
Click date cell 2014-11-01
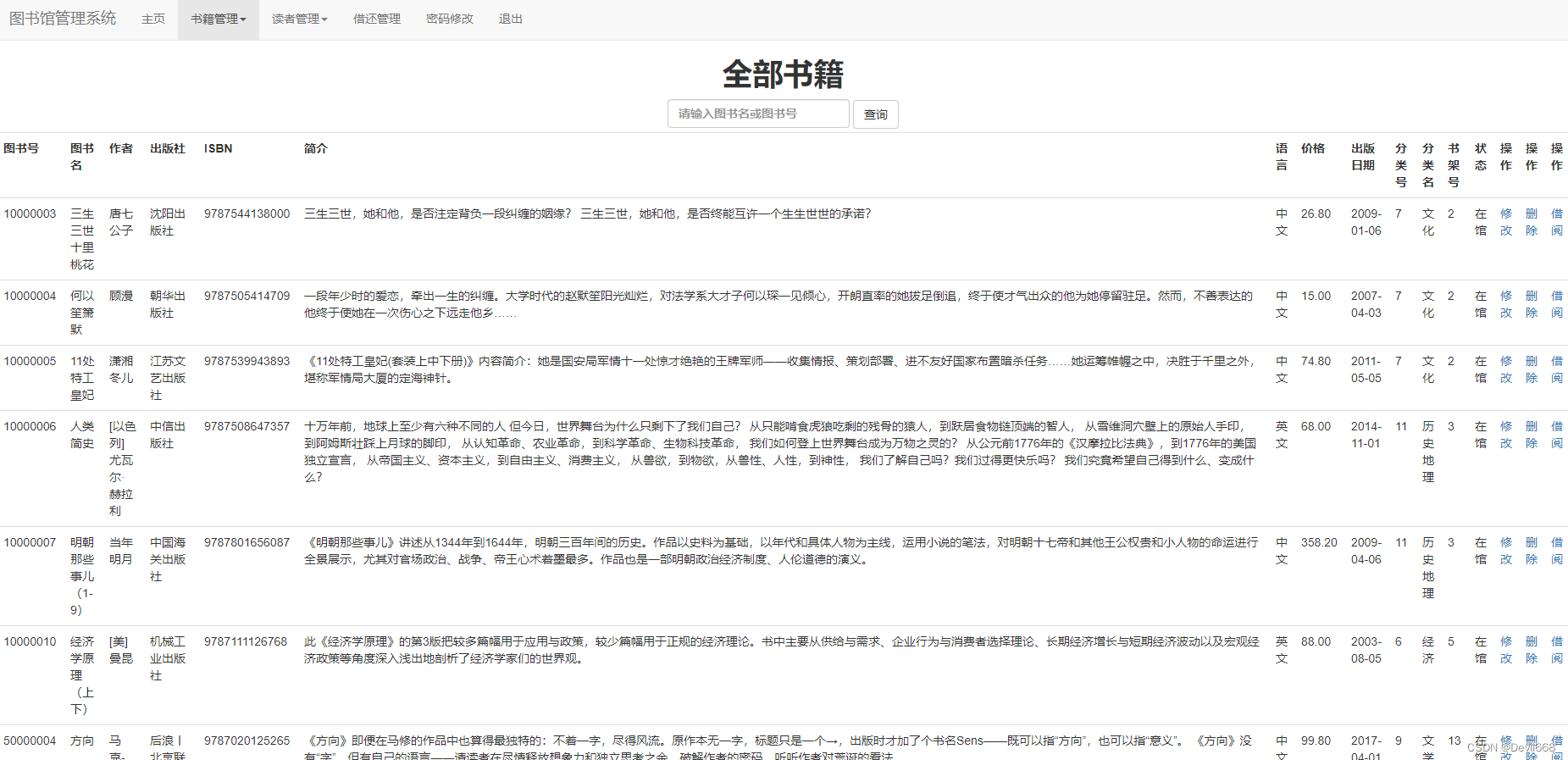click(x=1366, y=435)
